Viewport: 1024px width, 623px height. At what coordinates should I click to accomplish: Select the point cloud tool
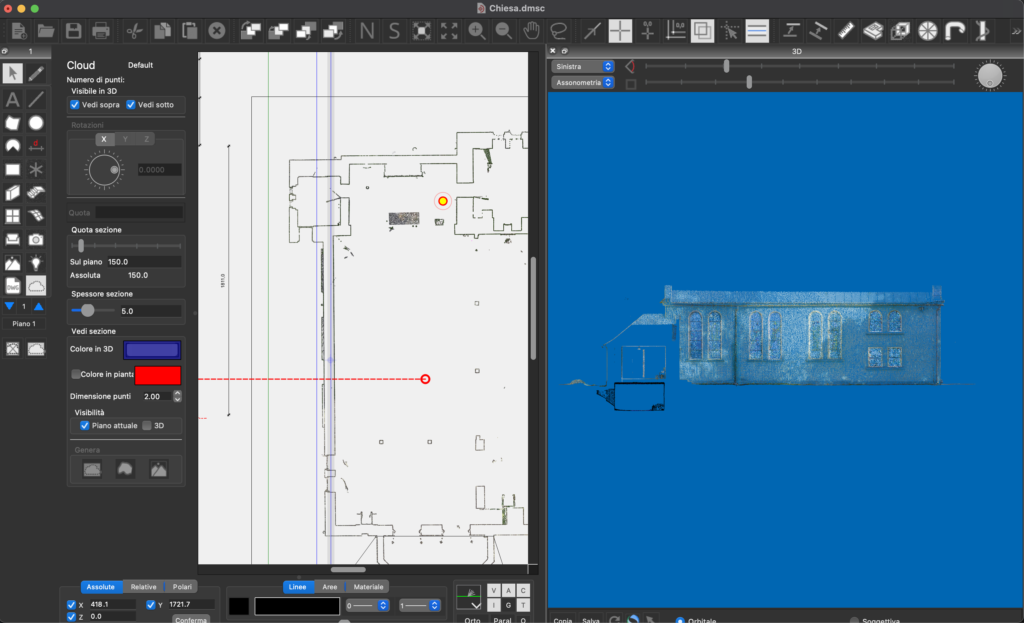click(x=36, y=286)
